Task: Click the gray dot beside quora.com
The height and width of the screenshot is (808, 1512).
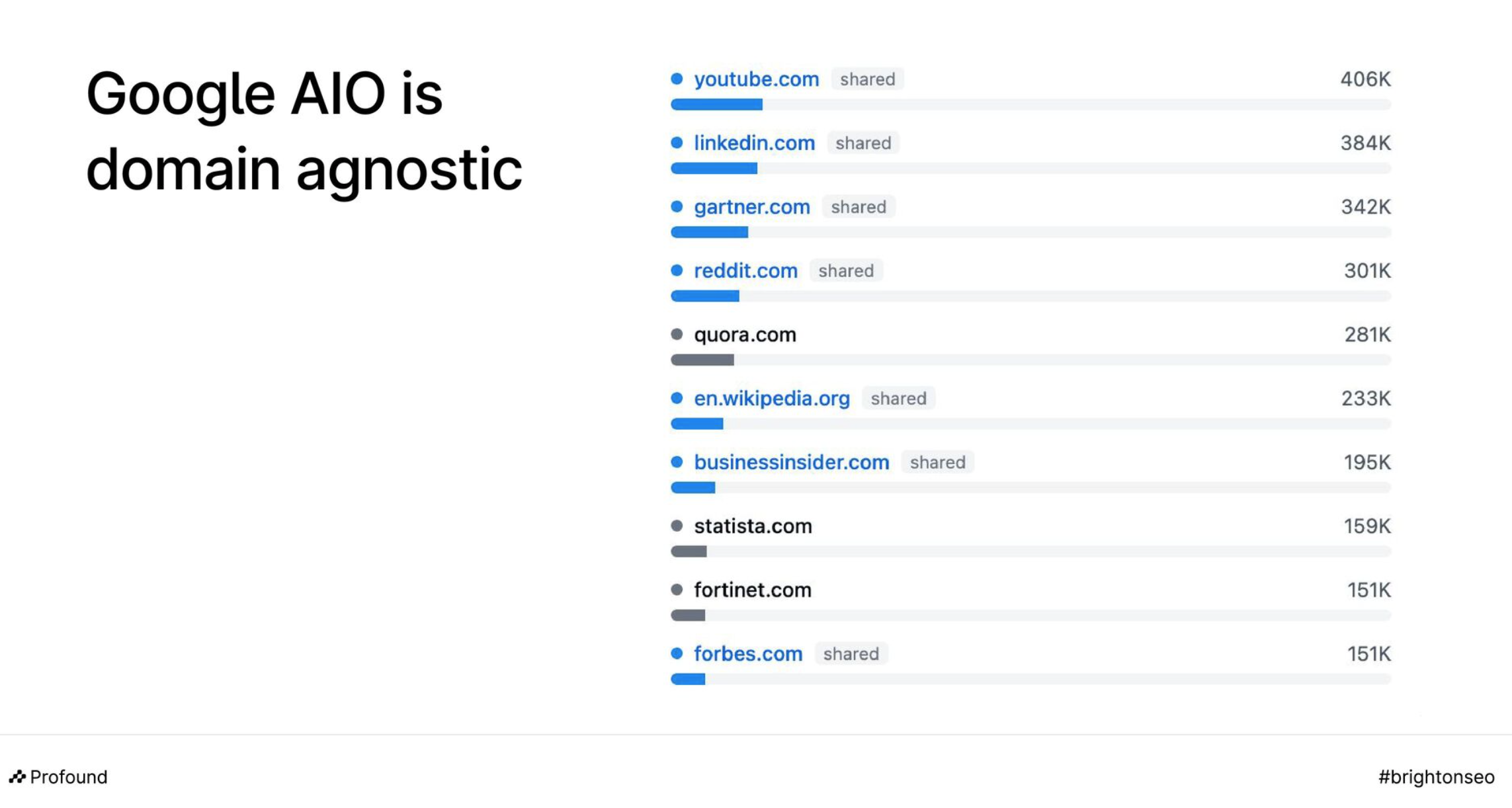Action: (x=677, y=335)
